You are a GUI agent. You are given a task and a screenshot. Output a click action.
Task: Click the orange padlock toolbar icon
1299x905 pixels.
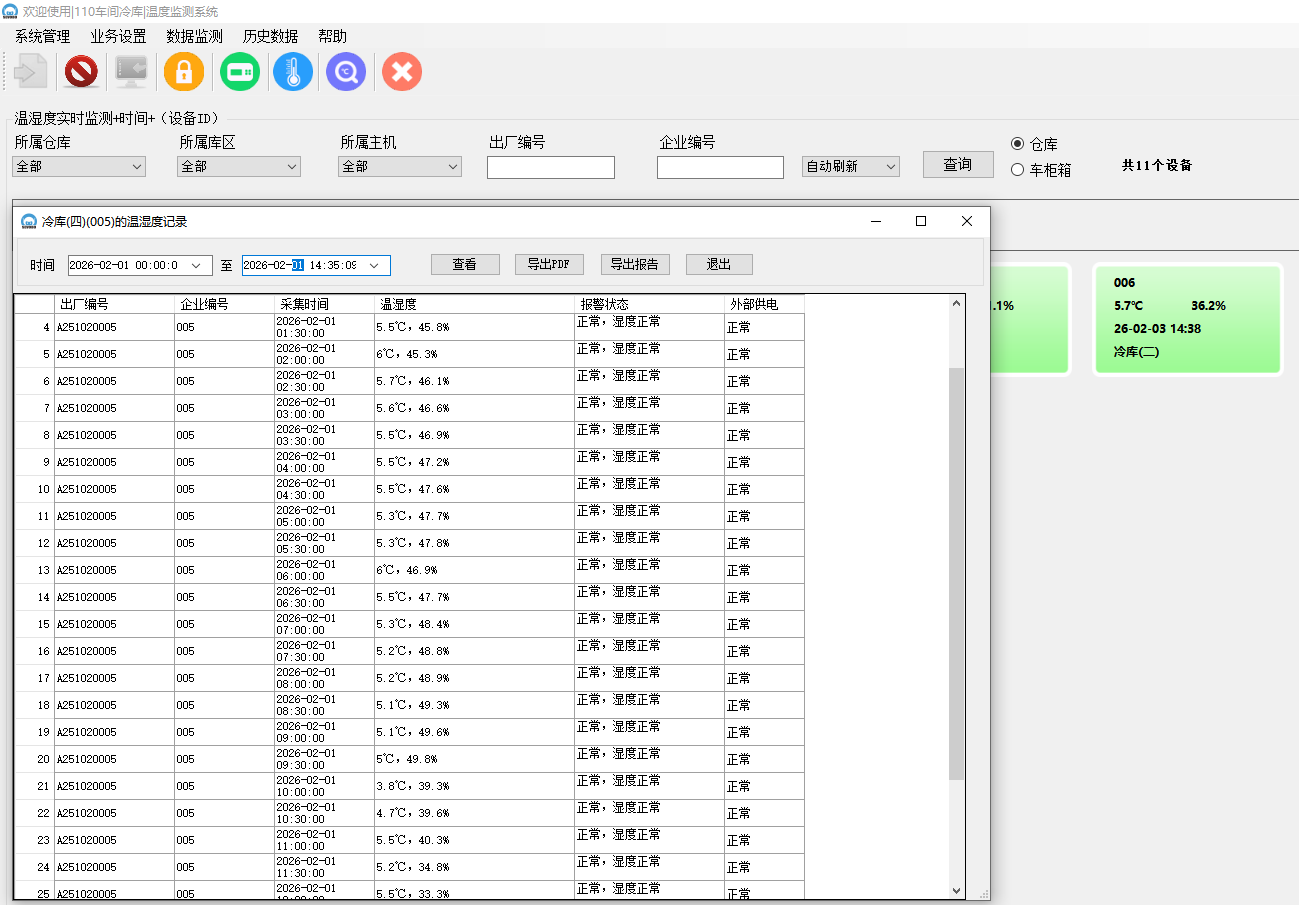184,72
